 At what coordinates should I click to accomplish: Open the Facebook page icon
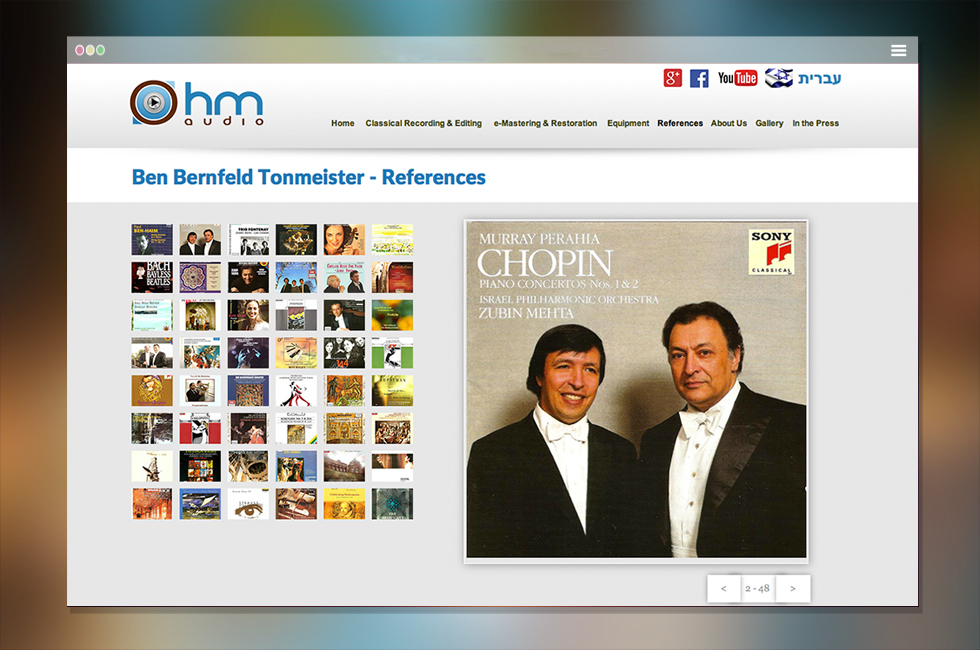(699, 78)
